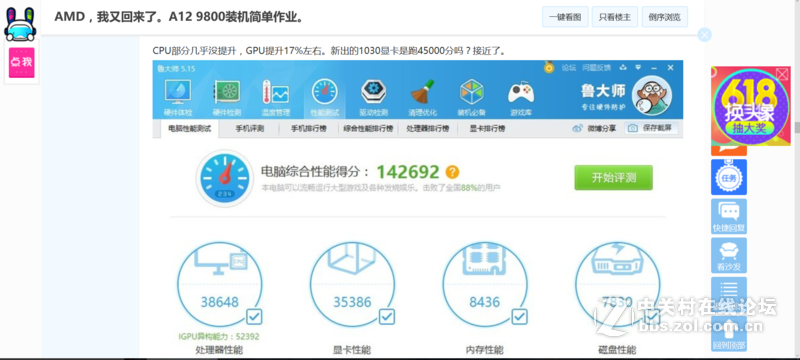Open the 驱动检测 driver detection icon
The height and width of the screenshot is (360, 800).
373,98
